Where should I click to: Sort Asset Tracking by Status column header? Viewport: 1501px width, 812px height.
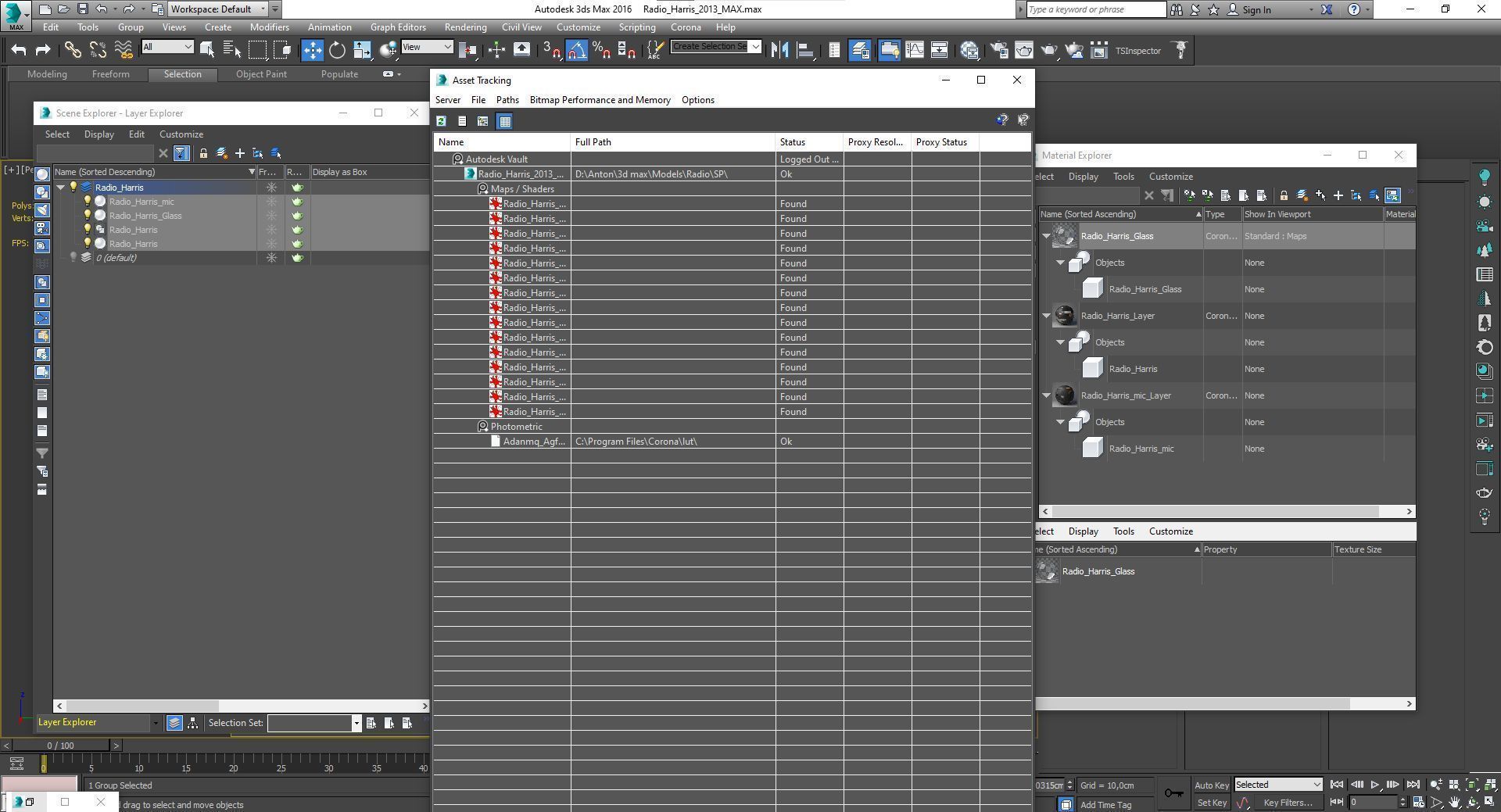(809, 142)
